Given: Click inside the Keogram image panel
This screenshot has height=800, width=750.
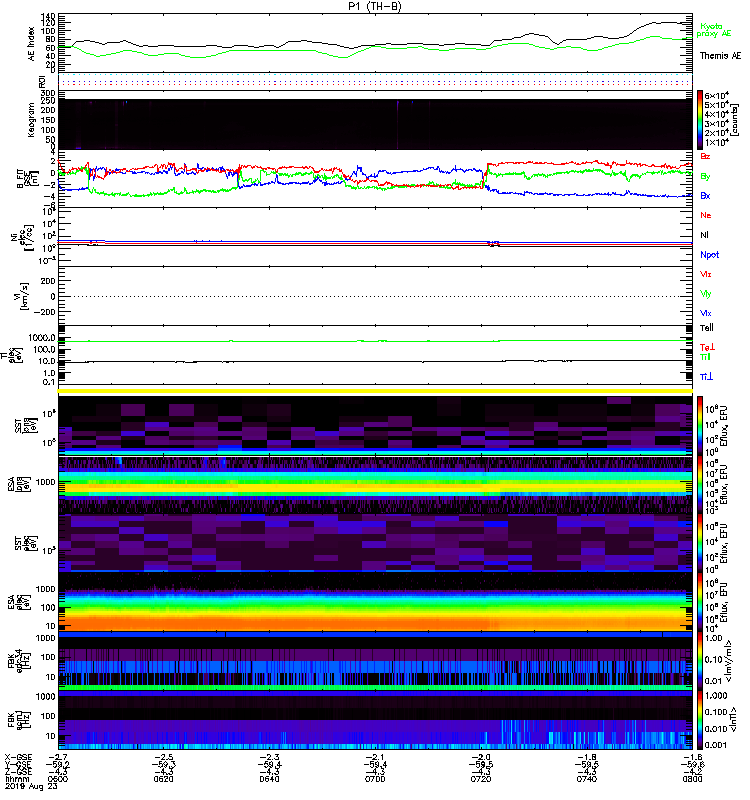Looking at the screenshot, I should click(x=375, y=124).
